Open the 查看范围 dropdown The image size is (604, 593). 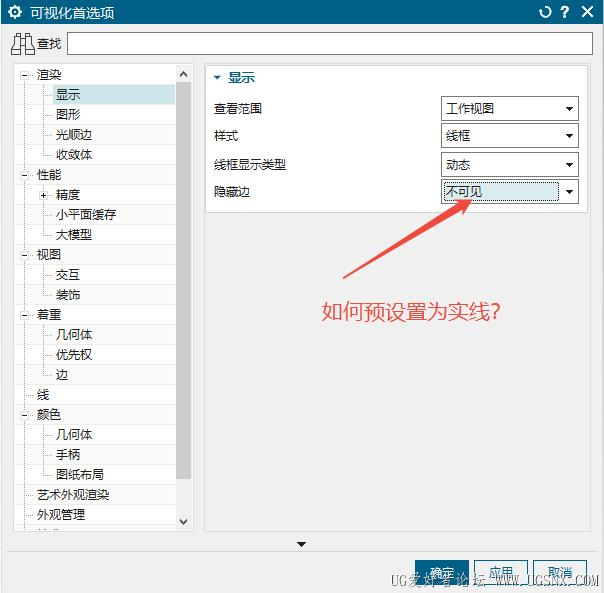pos(510,108)
